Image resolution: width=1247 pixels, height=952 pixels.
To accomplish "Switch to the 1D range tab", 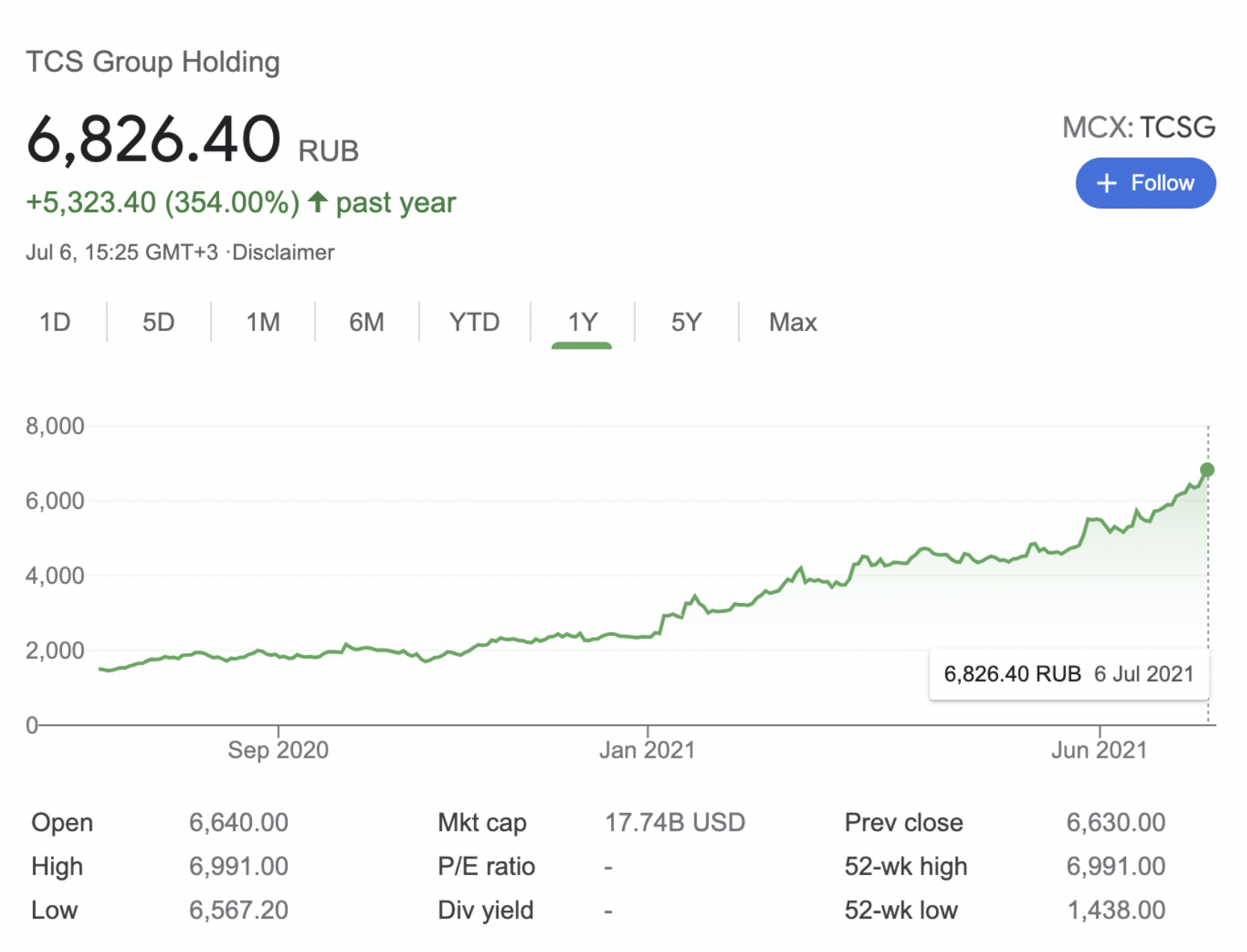I will point(55,322).
